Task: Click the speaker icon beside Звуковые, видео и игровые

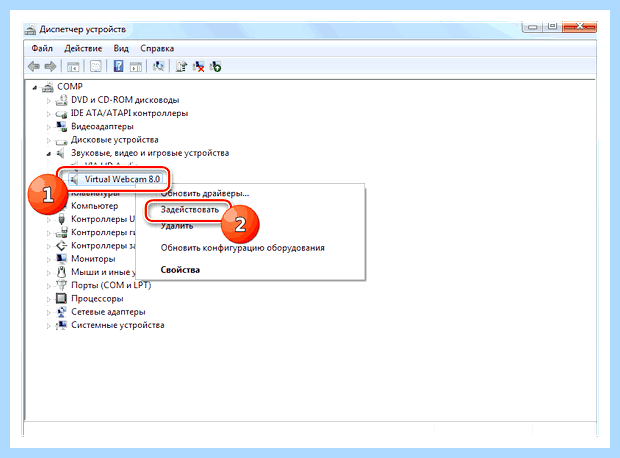Action: click(60, 153)
